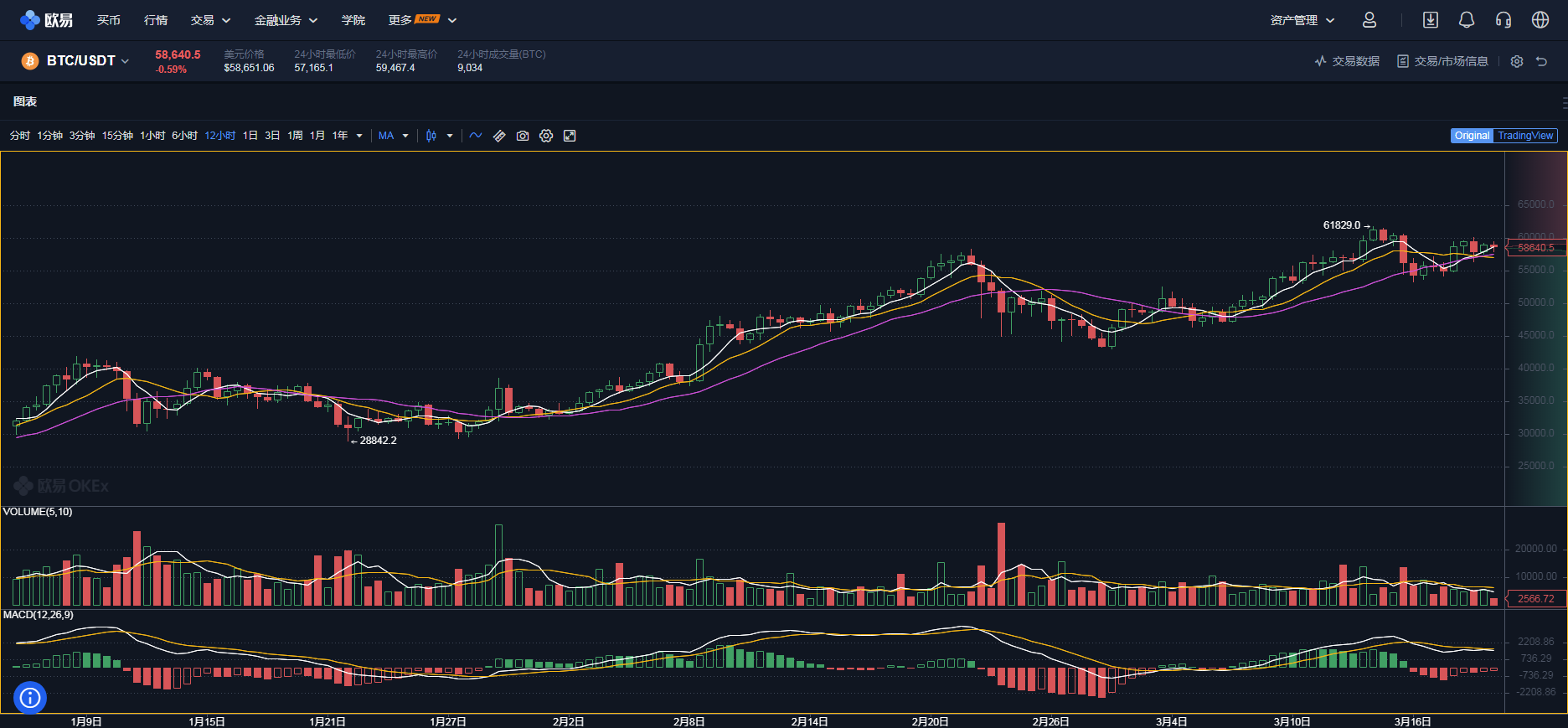Screen dimensions: 1568x728
Task: Select the 6小时 interval
Action: point(184,136)
